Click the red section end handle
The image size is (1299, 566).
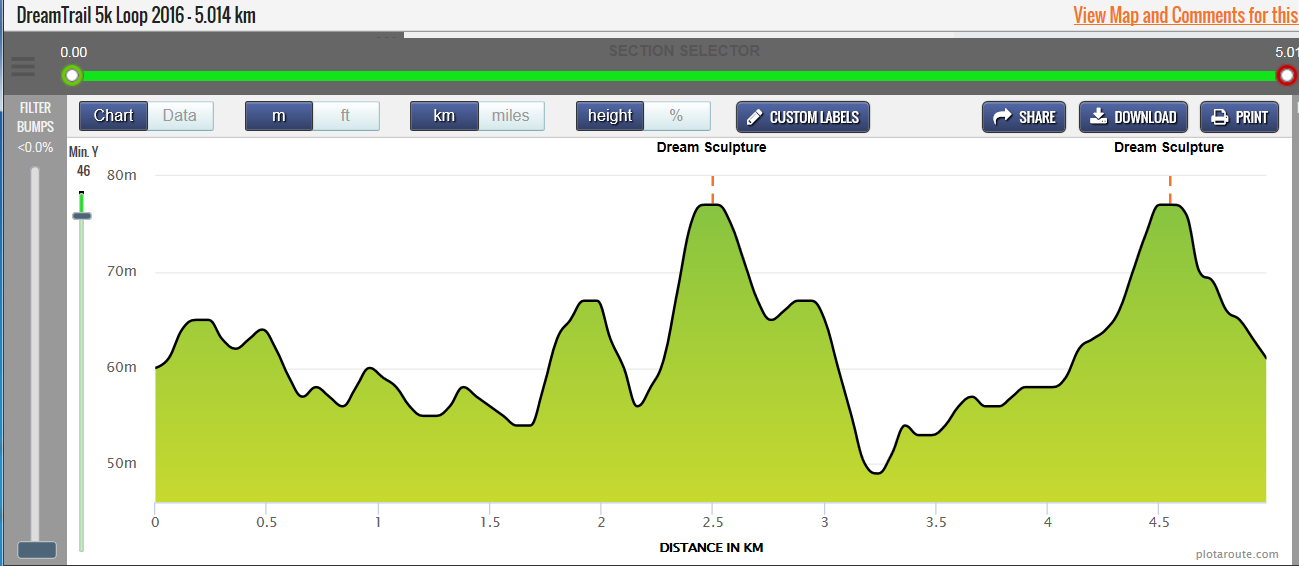(x=1287, y=76)
